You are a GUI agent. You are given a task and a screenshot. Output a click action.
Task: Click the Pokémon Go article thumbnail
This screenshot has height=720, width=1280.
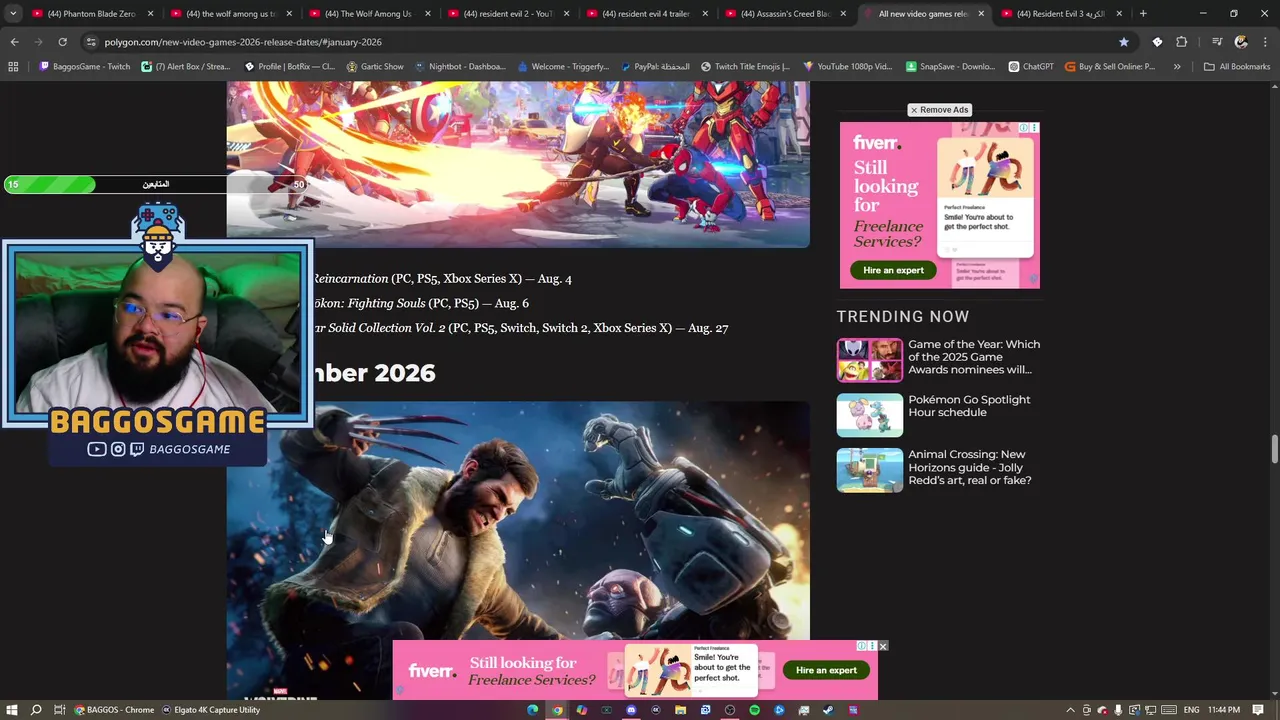[869, 415]
